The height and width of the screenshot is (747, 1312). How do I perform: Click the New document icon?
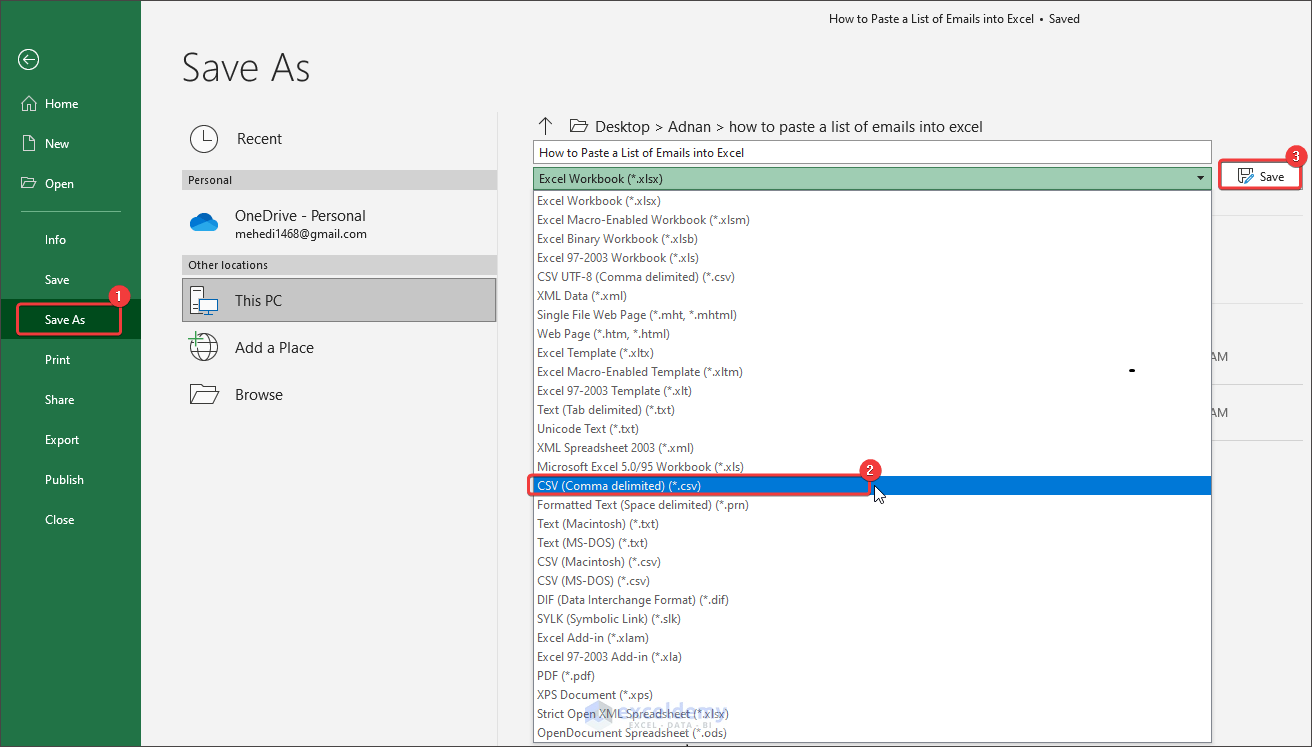point(28,144)
